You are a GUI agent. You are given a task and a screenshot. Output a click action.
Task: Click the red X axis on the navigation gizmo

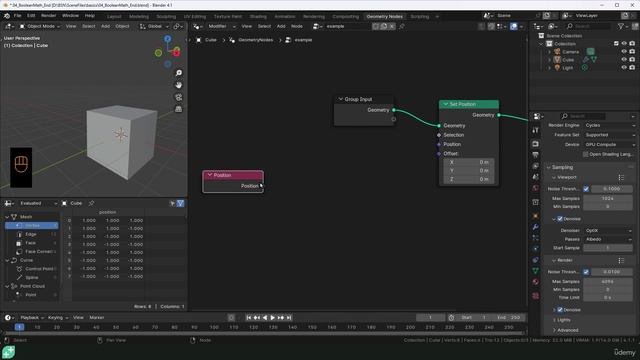pos(176,53)
